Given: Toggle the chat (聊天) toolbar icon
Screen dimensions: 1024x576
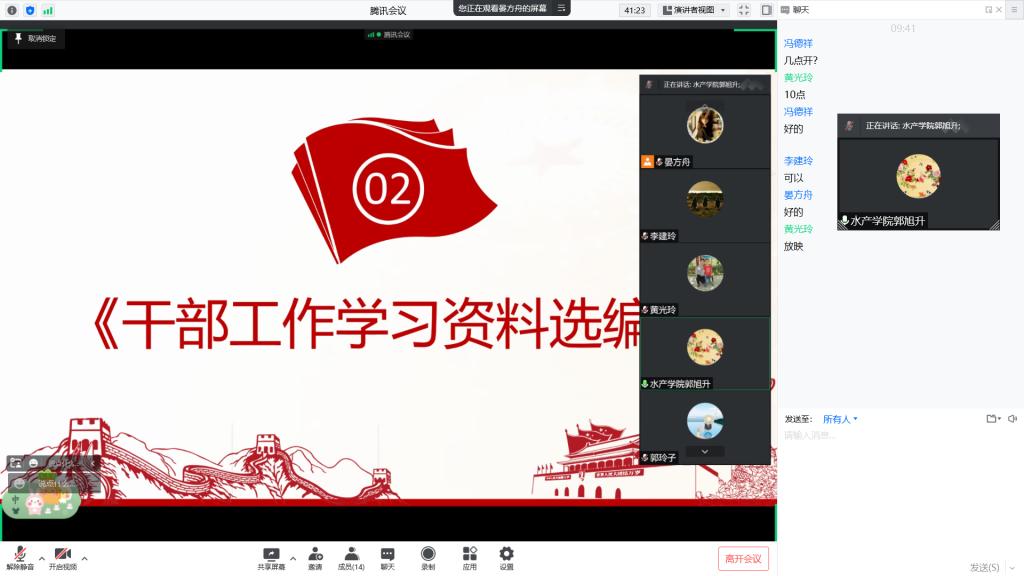Looking at the screenshot, I should click(x=387, y=557).
